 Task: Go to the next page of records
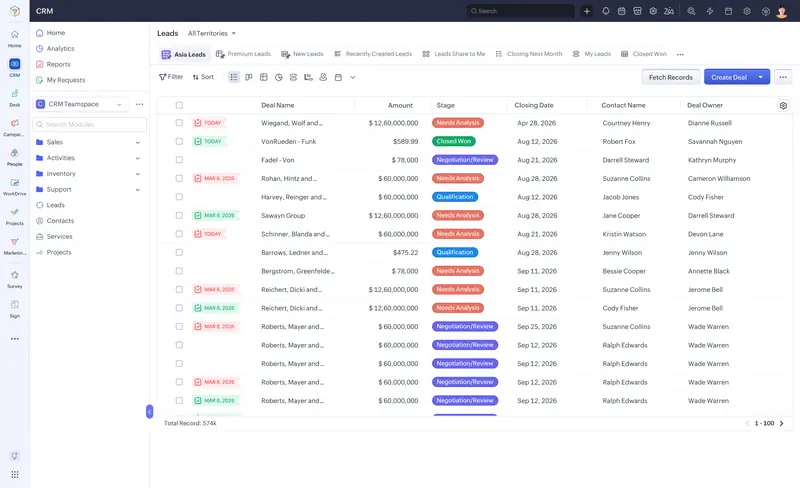coord(781,423)
